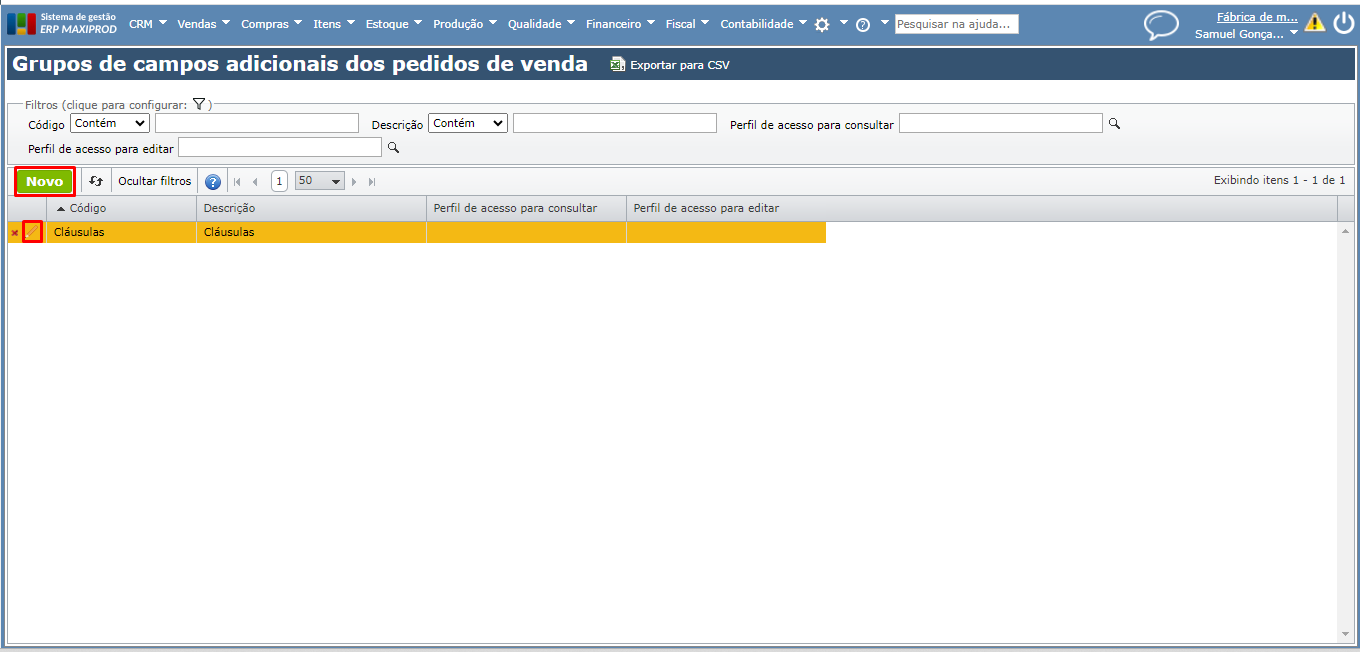Image resolution: width=1360 pixels, height=652 pixels.
Task: Click the Código filter text field
Action: (x=257, y=123)
